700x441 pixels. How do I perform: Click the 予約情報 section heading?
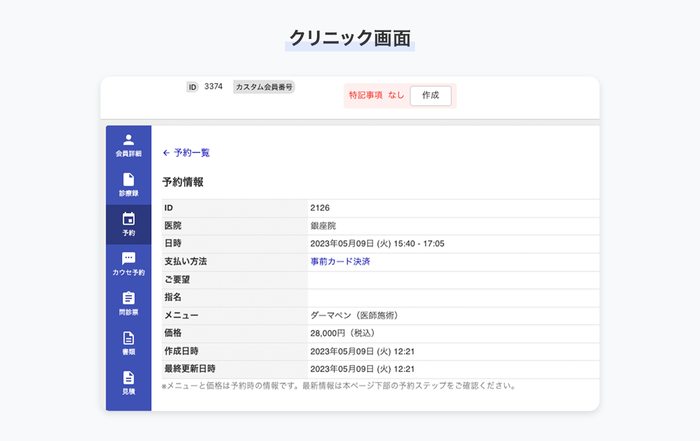coord(183,182)
